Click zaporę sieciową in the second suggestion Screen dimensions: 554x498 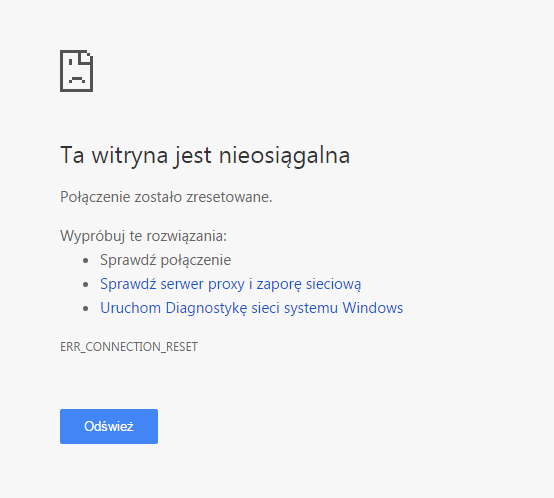(309, 285)
